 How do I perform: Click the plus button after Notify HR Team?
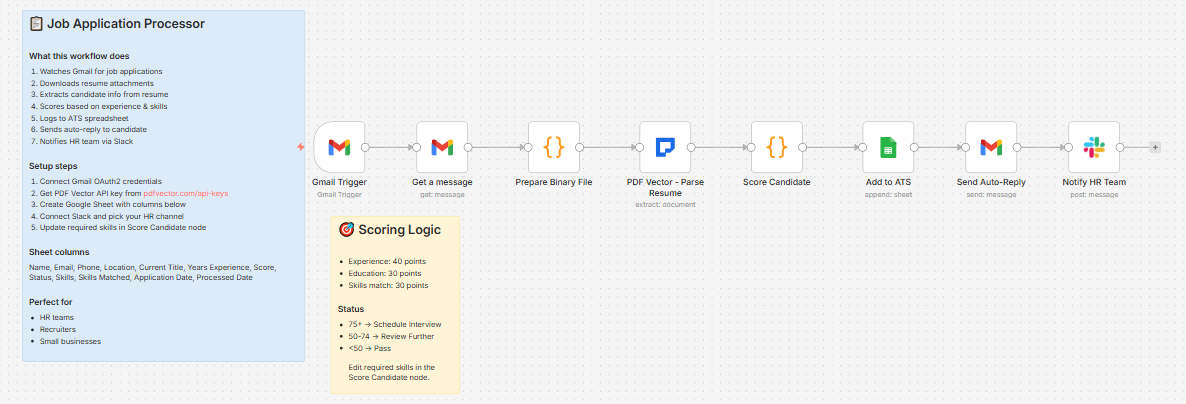pyautogui.click(x=1155, y=148)
